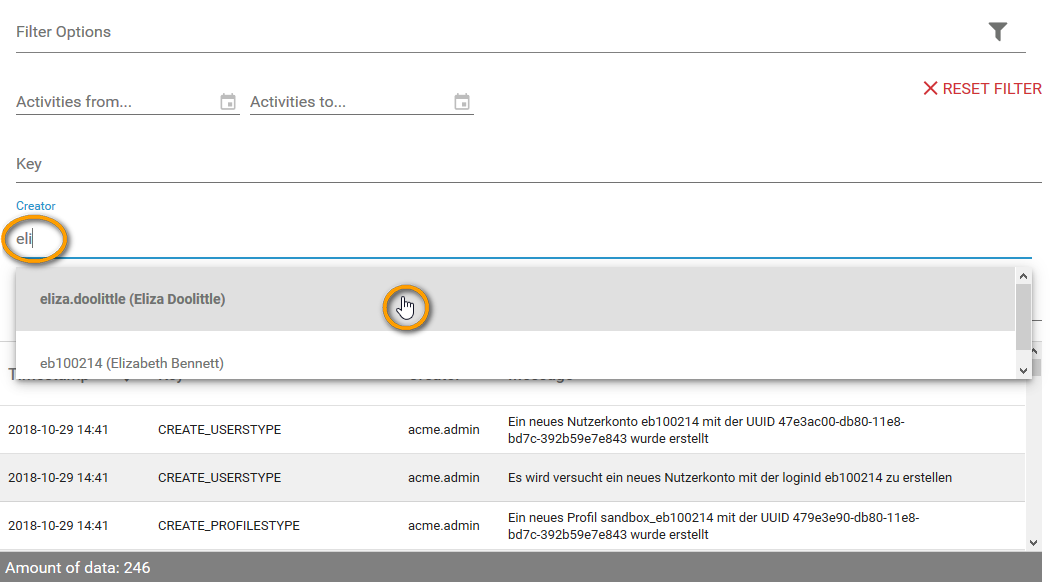Viewport: 1055px width, 582px height.
Task: Click the down arrow on the suggestion scrollbar
Action: coord(1023,369)
